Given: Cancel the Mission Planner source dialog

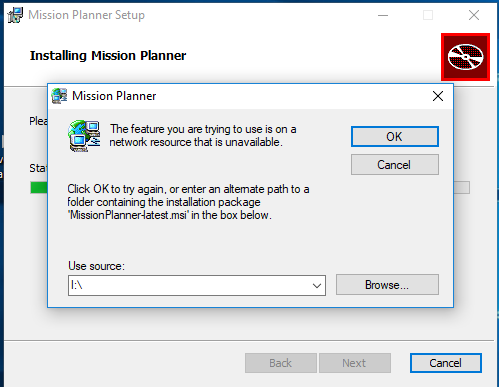Looking at the screenshot, I should 395,164.
